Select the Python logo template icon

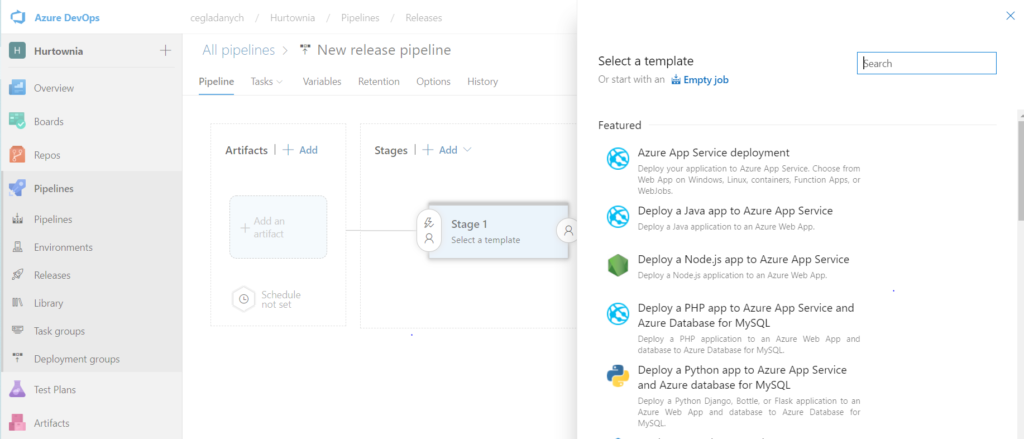pos(618,376)
